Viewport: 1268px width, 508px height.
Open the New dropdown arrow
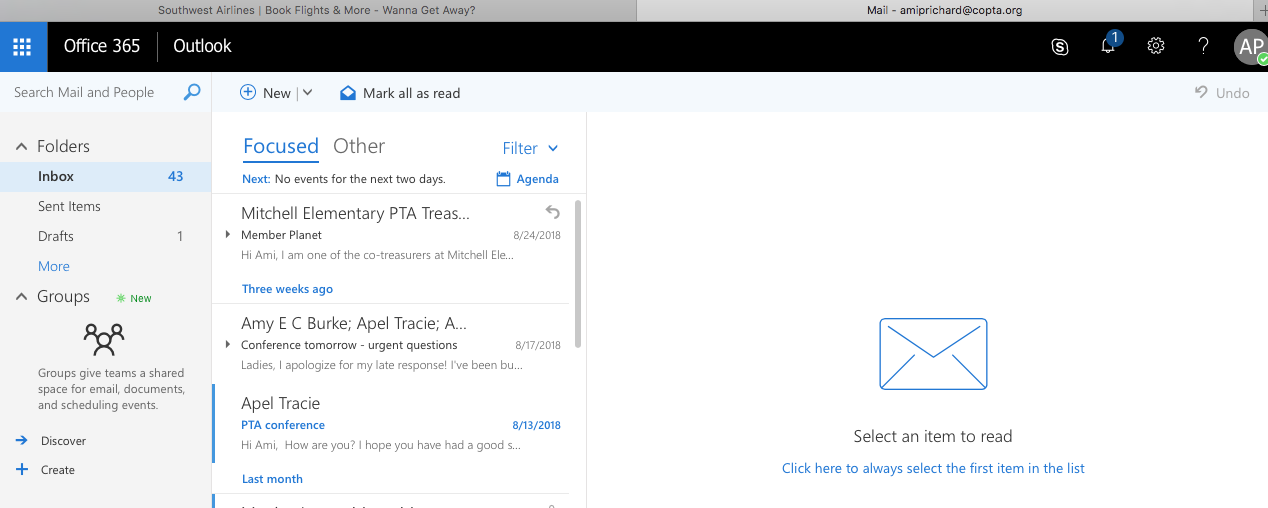coord(307,92)
